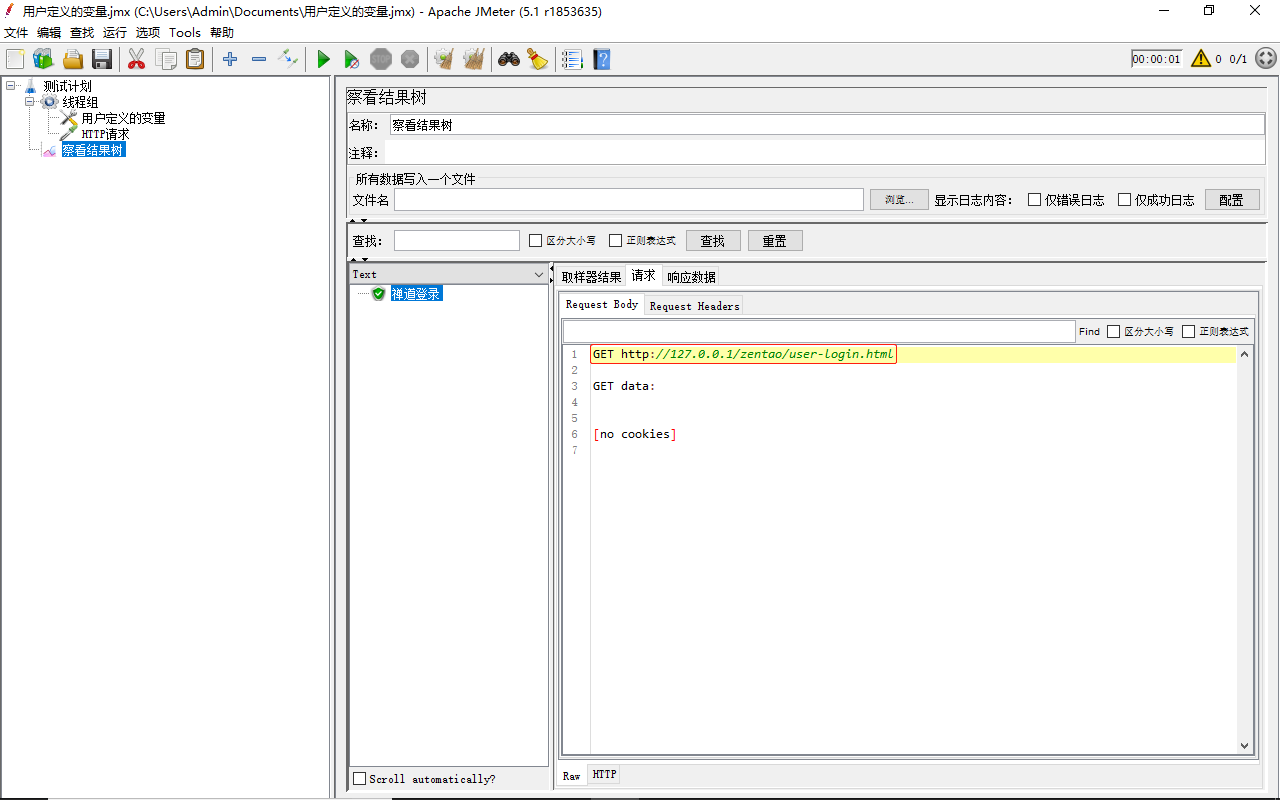Click the Reset Search brush icon
Screen dimensions: 1280x800
coord(538,60)
